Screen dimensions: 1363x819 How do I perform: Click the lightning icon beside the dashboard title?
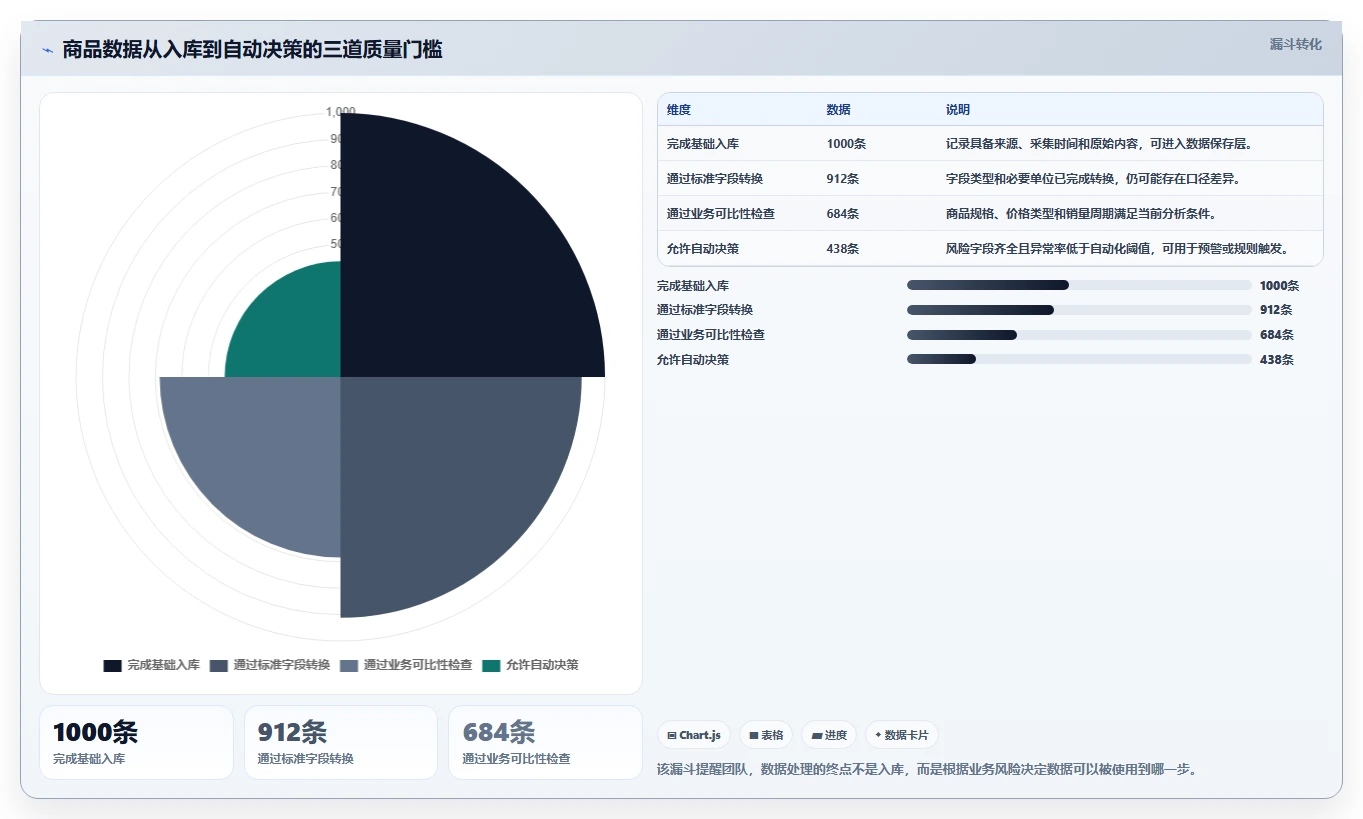pos(48,50)
